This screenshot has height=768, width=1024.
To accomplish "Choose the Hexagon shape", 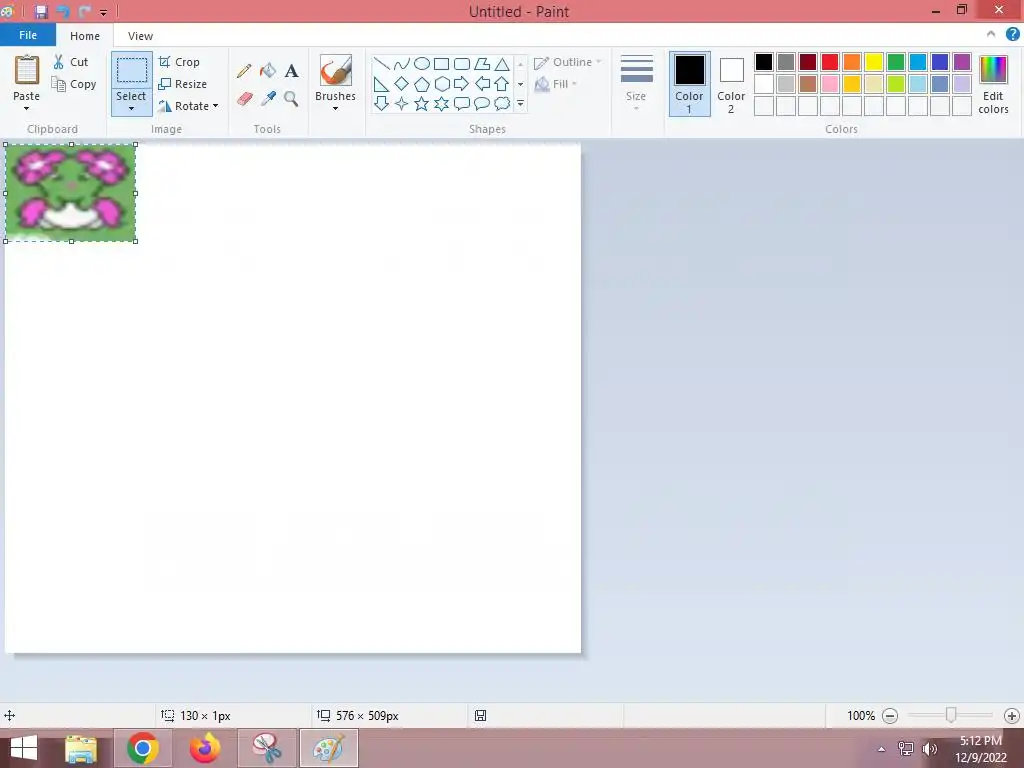I will pos(441,84).
